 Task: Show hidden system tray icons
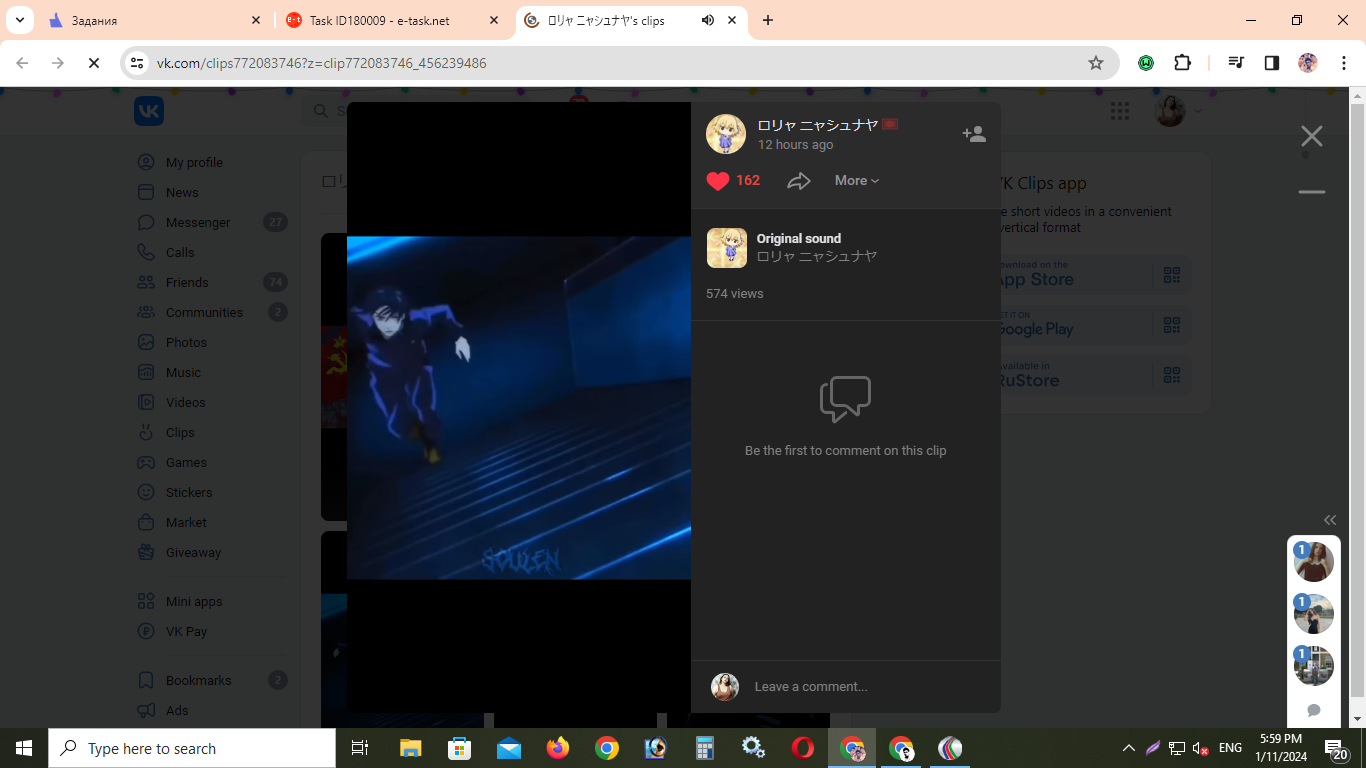click(1129, 748)
